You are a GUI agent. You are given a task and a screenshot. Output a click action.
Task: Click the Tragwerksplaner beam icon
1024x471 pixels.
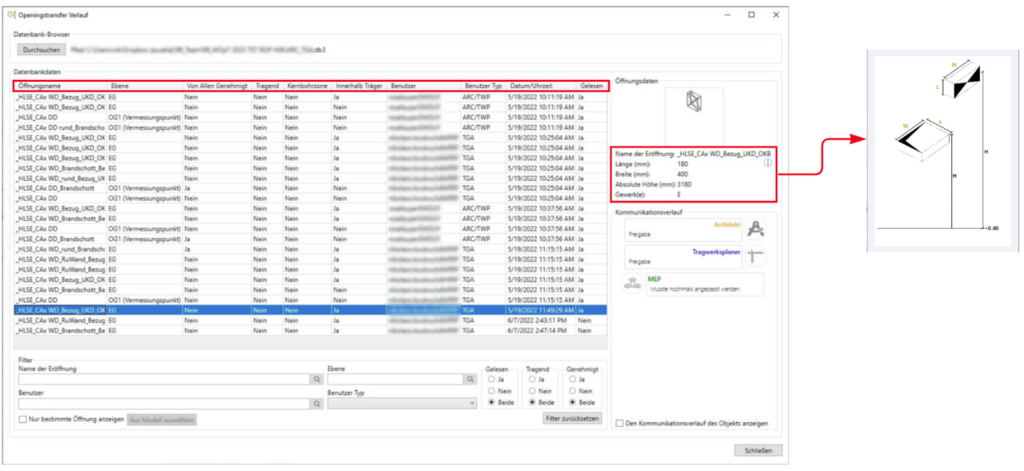coord(756,257)
